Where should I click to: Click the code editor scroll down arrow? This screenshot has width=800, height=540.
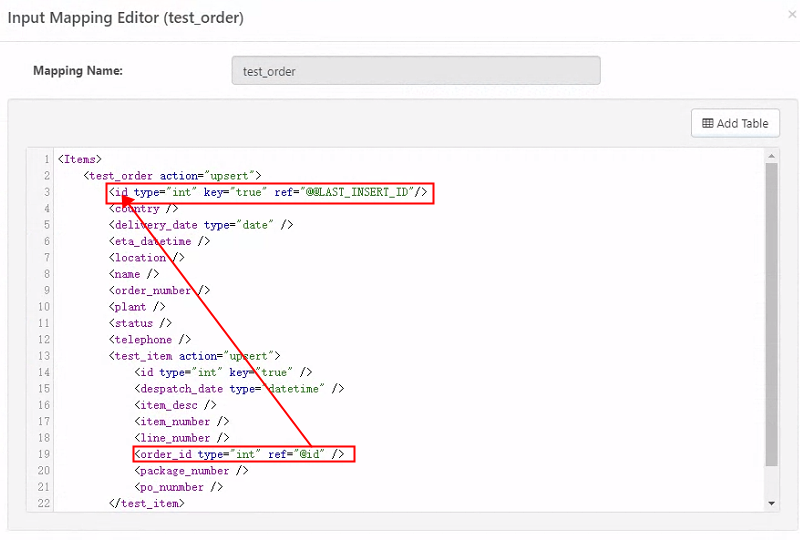[771, 504]
